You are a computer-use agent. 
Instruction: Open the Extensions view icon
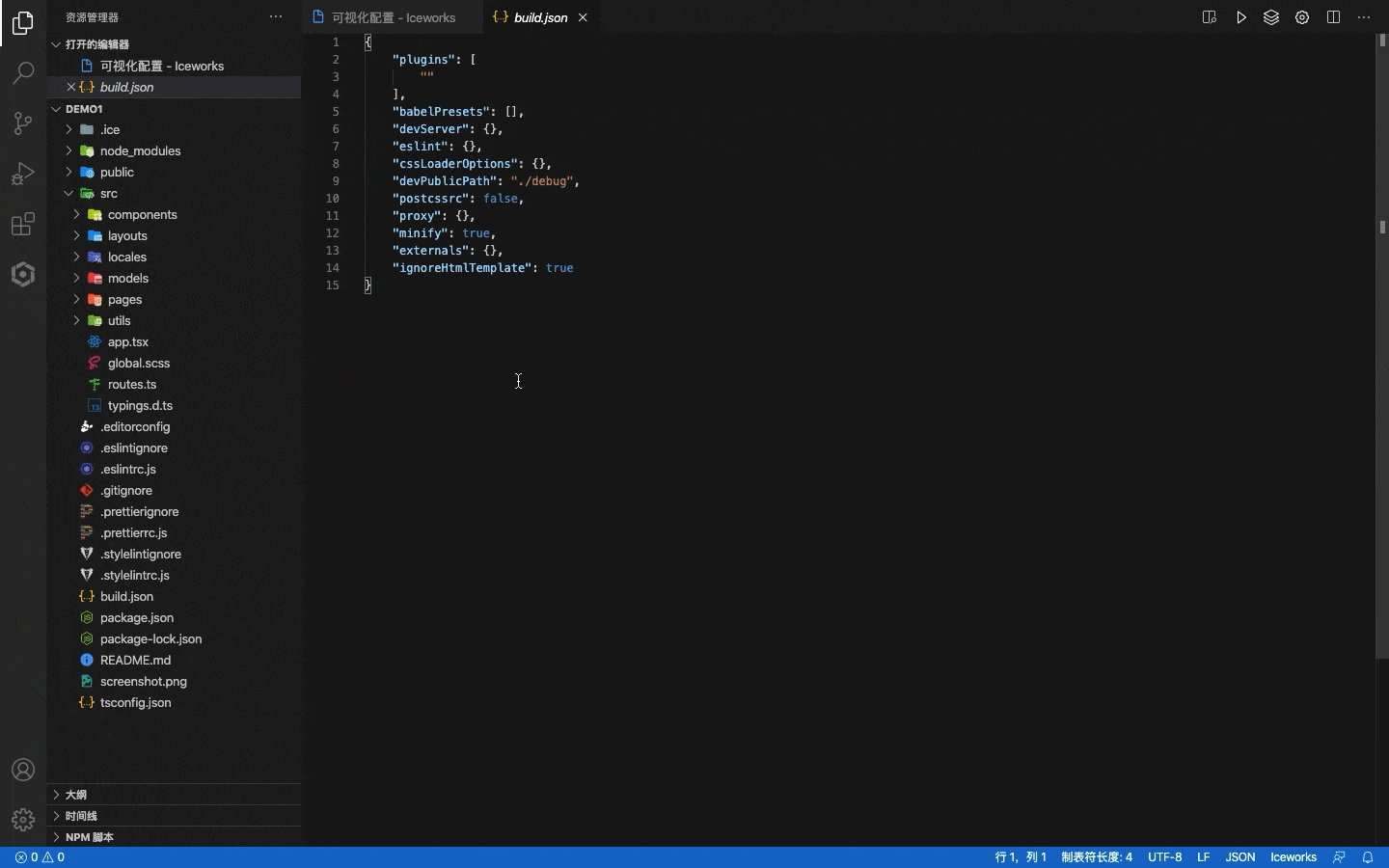22,224
